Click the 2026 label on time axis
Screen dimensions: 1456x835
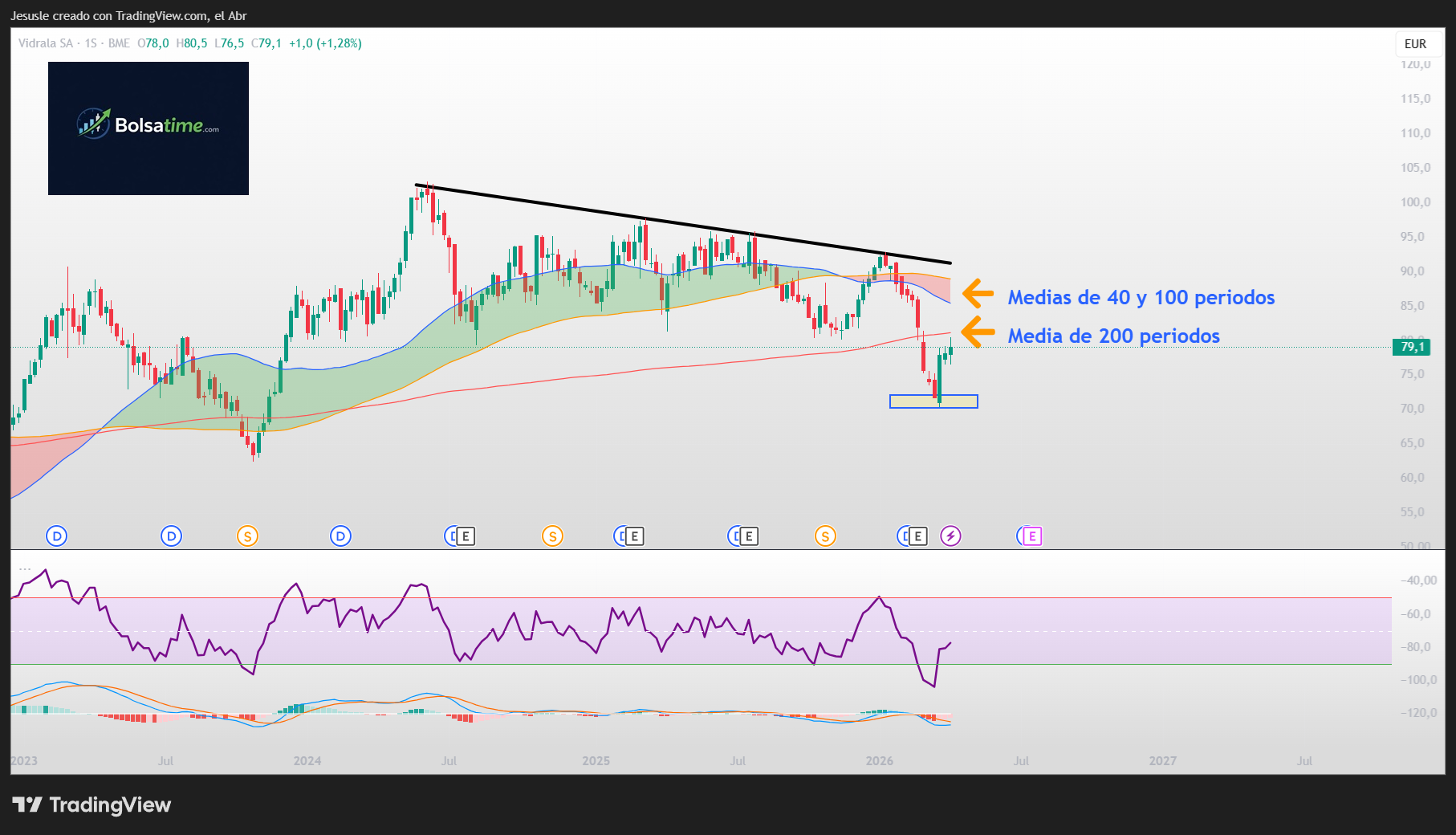click(879, 760)
